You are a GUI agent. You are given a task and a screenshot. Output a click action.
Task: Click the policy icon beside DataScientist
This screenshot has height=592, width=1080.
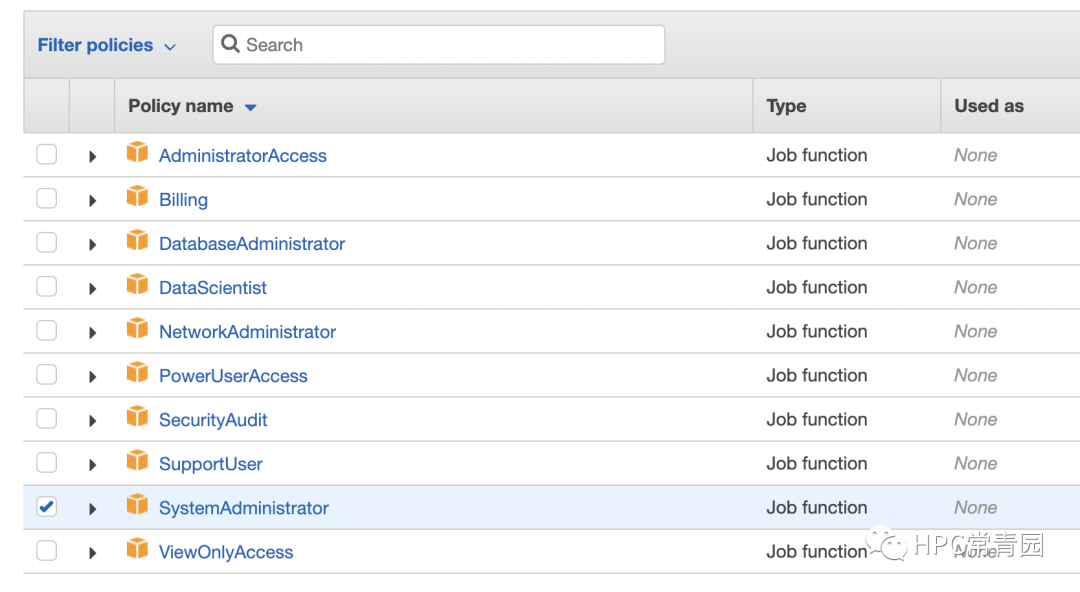pyautogui.click(x=137, y=284)
